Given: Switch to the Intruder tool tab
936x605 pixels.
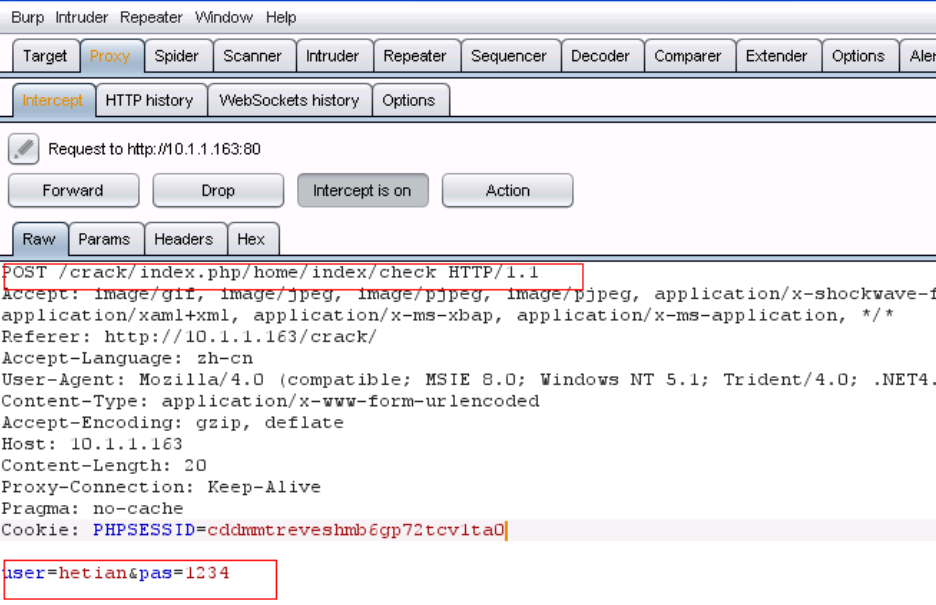Looking at the screenshot, I should 332,56.
